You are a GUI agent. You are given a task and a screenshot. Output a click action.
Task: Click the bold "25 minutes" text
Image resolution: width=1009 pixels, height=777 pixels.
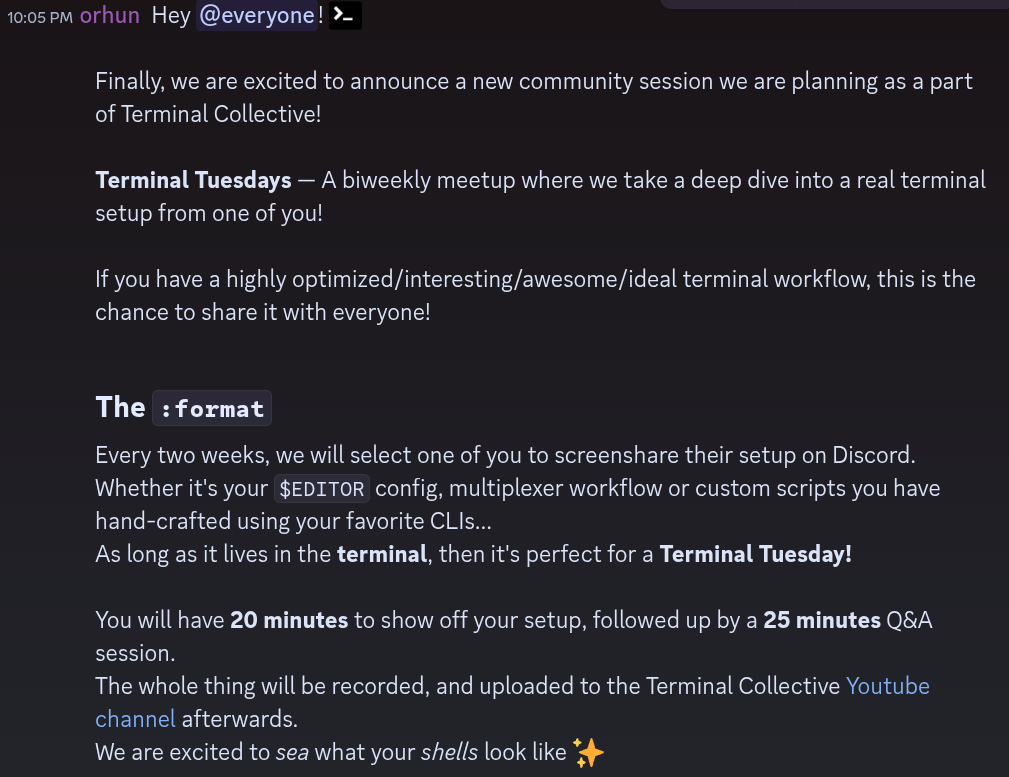click(822, 620)
